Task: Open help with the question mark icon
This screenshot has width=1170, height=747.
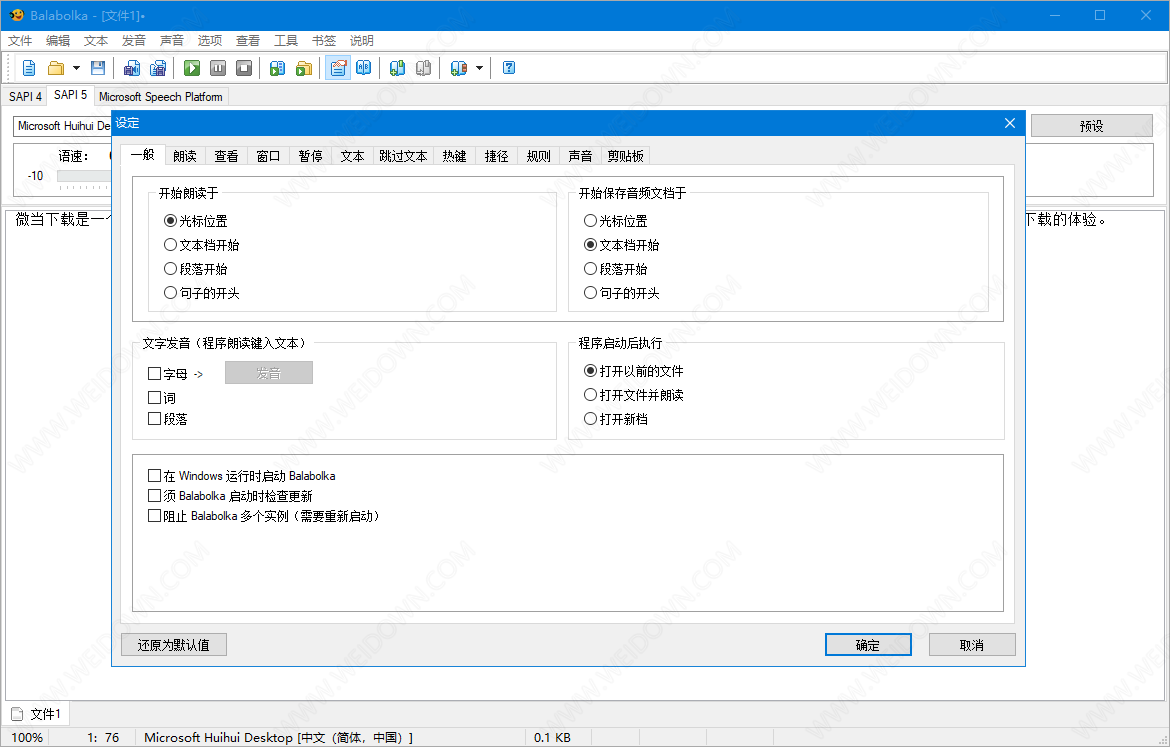Action: pos(509,69)
